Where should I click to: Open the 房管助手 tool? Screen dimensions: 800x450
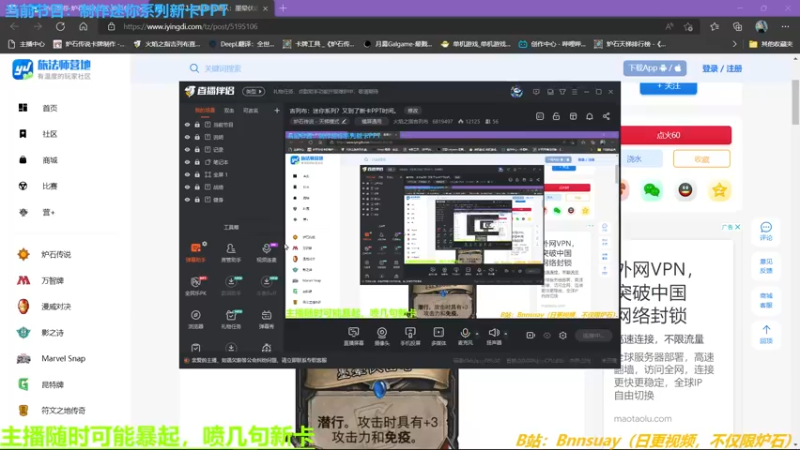tap(231, 252)
